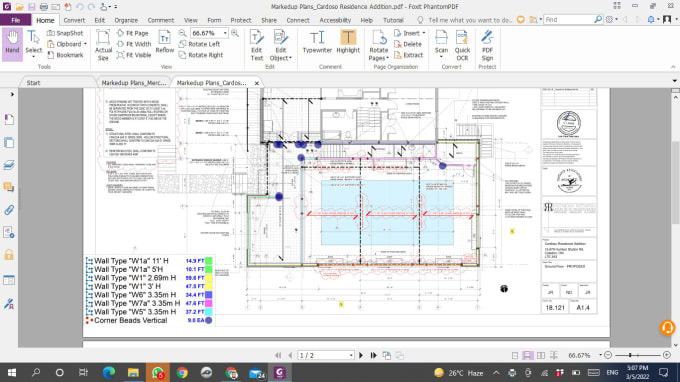Expand the left navigation panel arrow
Image resolution: width=680 pixels, height=382 pixels.
point(12,95)
